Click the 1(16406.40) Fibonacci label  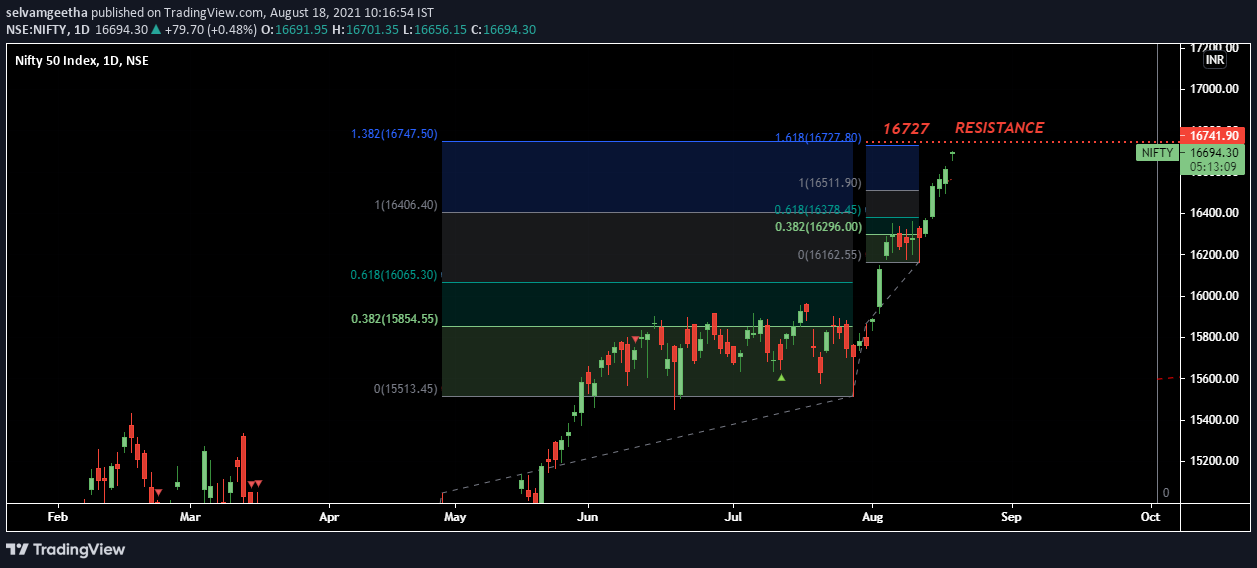pyautogui.click(x=406, y=205)
